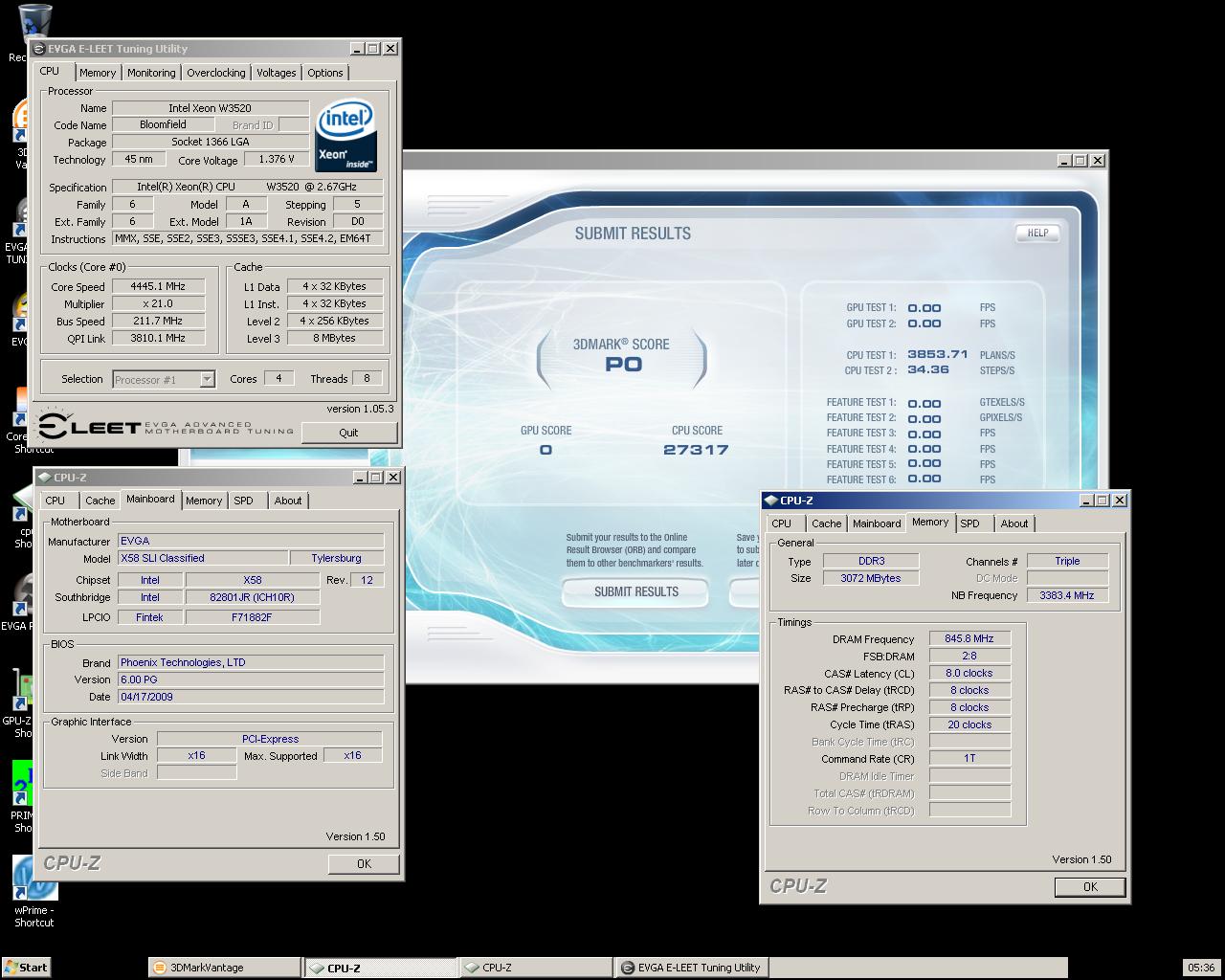
Task: Open the Options tab in E-LEET
Action: pyautogui.click(x=325, y=73)
